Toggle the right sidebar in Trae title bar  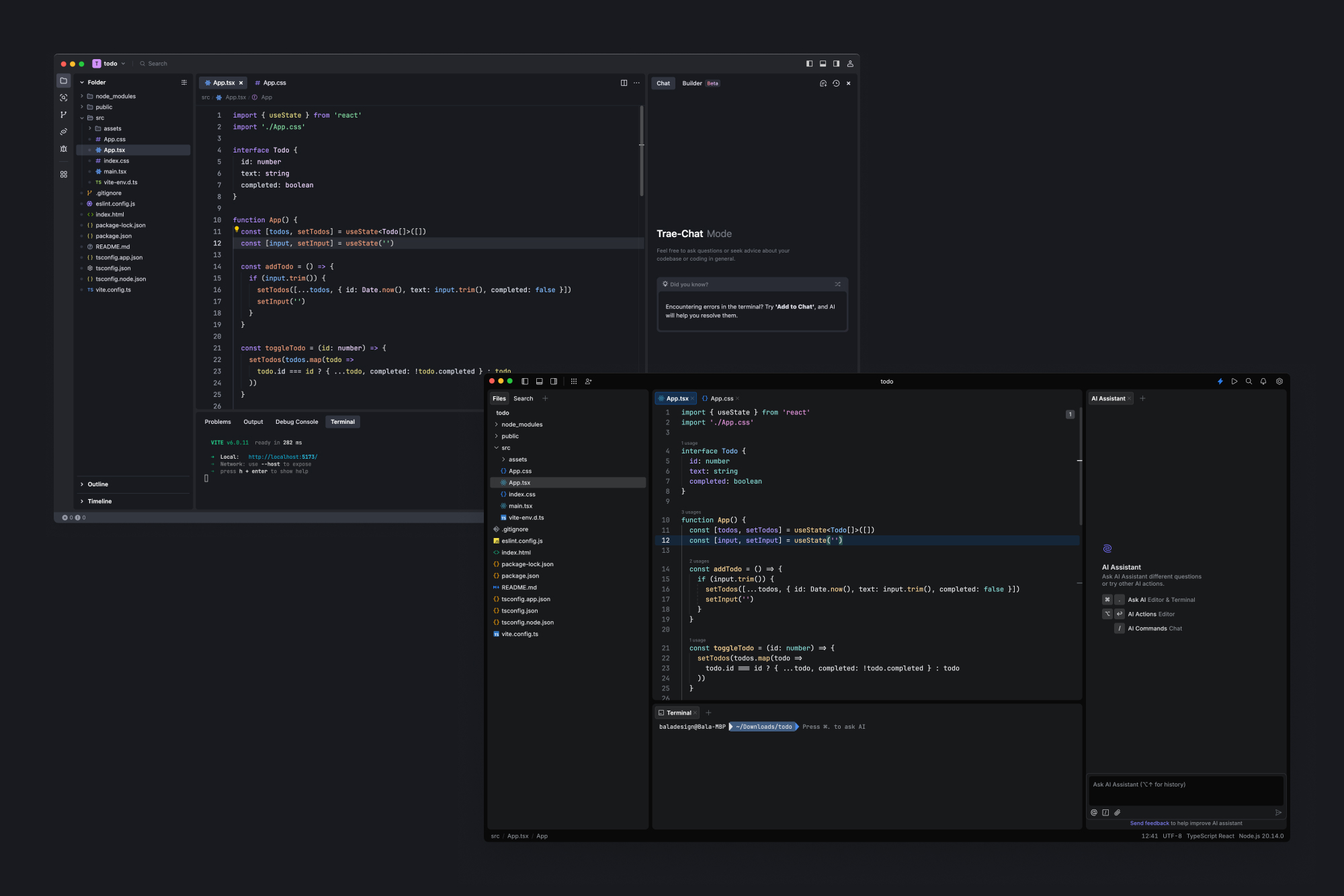pos(836,64)
